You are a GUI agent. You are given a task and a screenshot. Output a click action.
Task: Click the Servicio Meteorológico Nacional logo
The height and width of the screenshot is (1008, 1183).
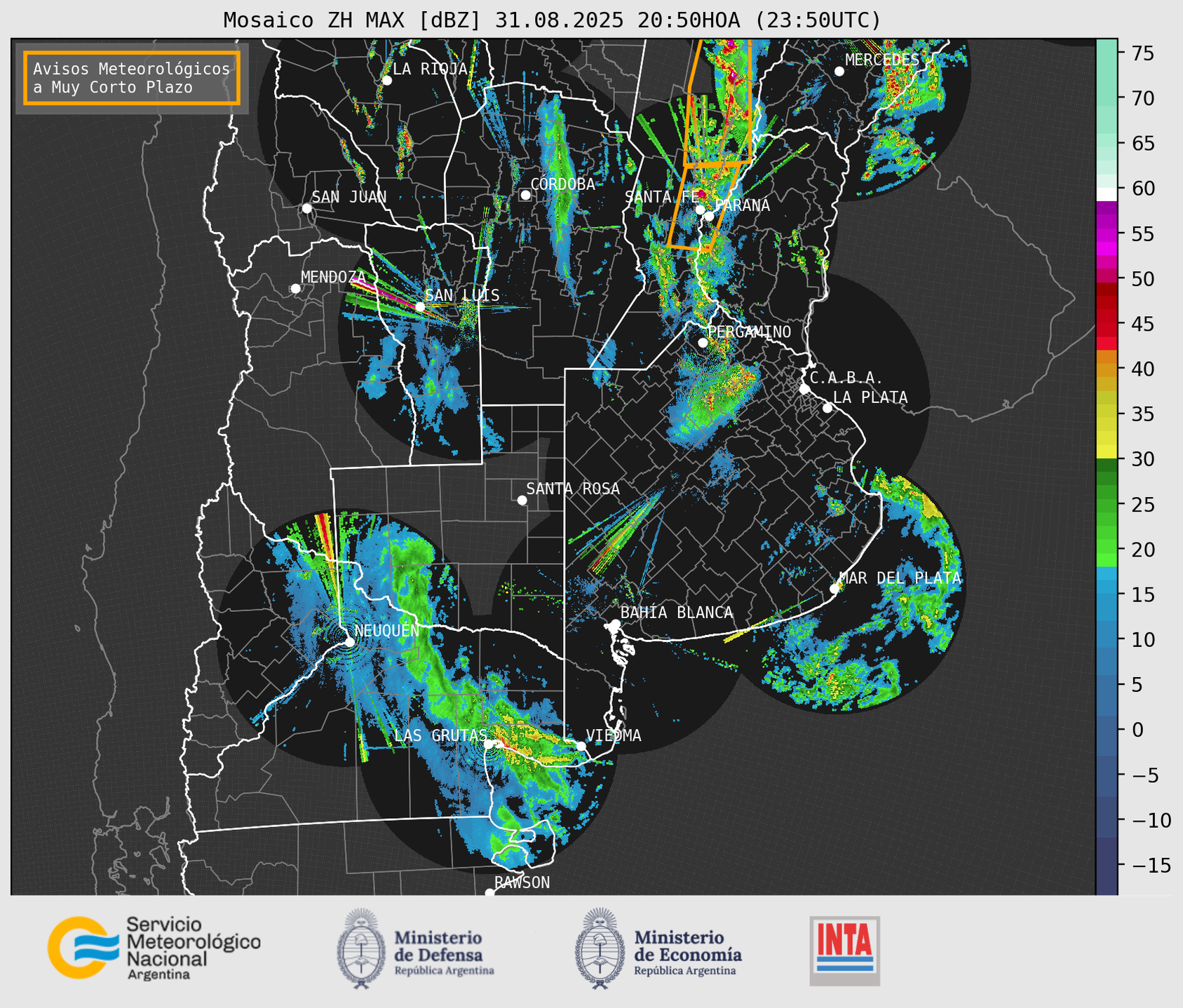click(154, 948)
